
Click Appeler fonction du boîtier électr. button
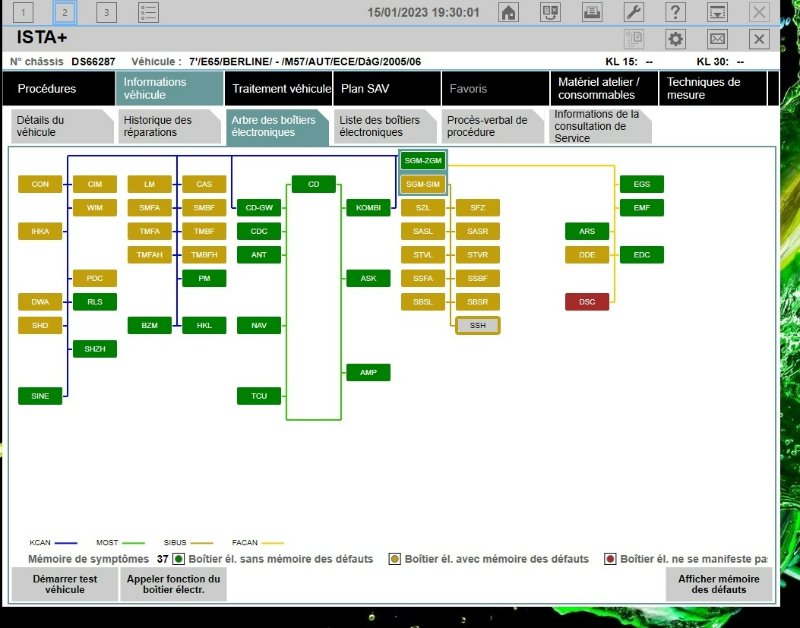(173, 584)
